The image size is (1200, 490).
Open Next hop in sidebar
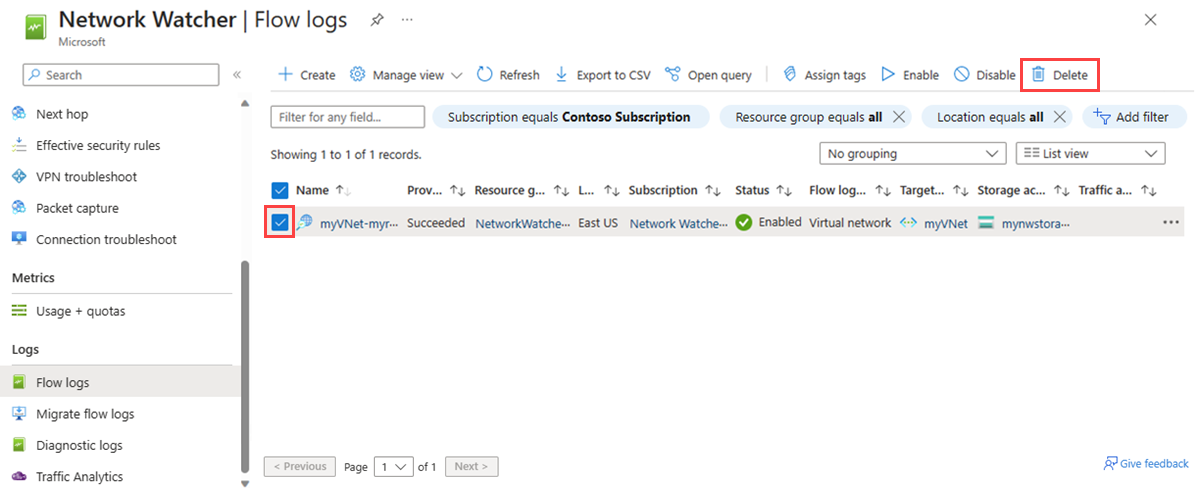click(62, 114)
